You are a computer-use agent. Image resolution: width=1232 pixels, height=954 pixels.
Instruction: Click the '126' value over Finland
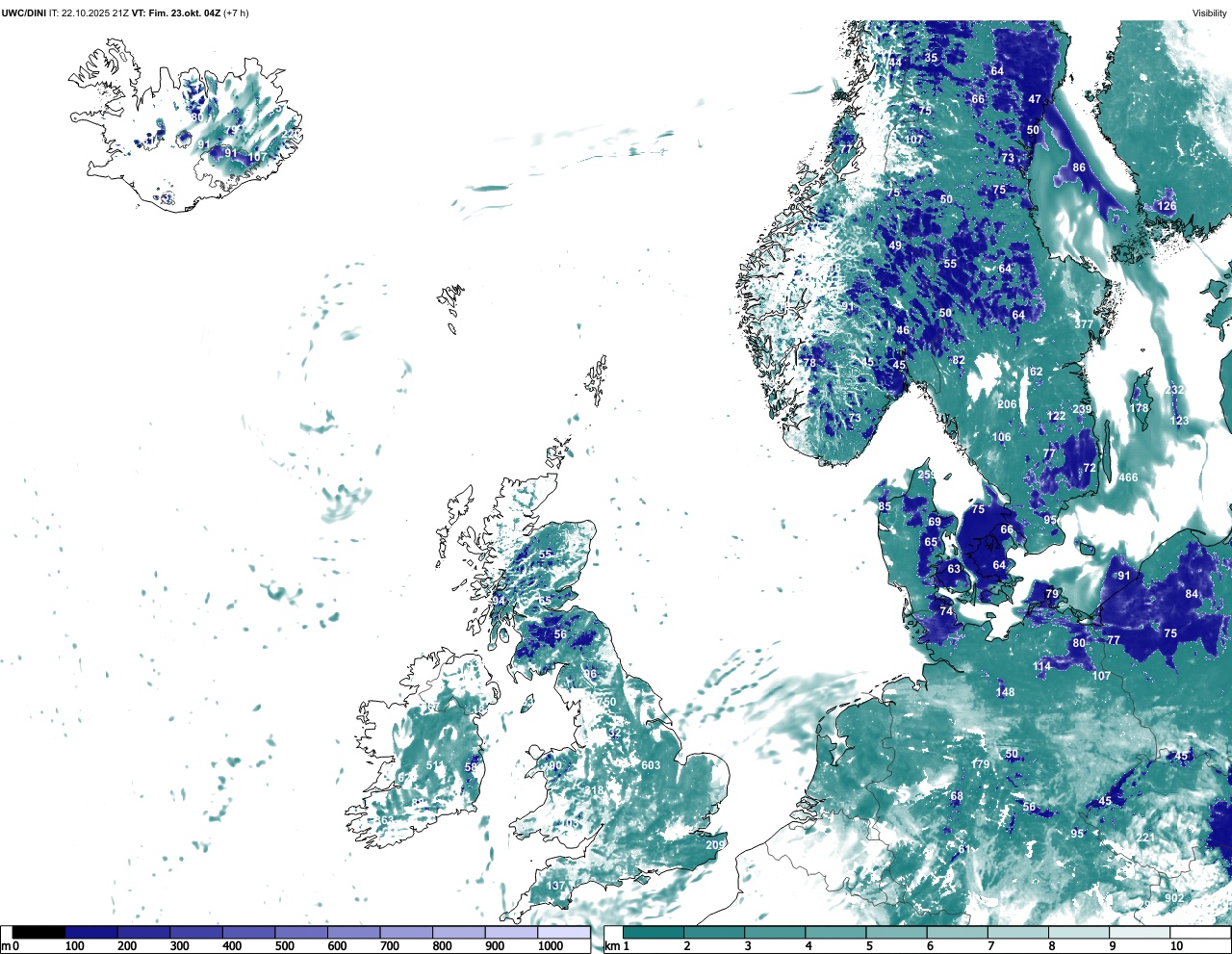pyautogui.click(x=1167, y=206)
